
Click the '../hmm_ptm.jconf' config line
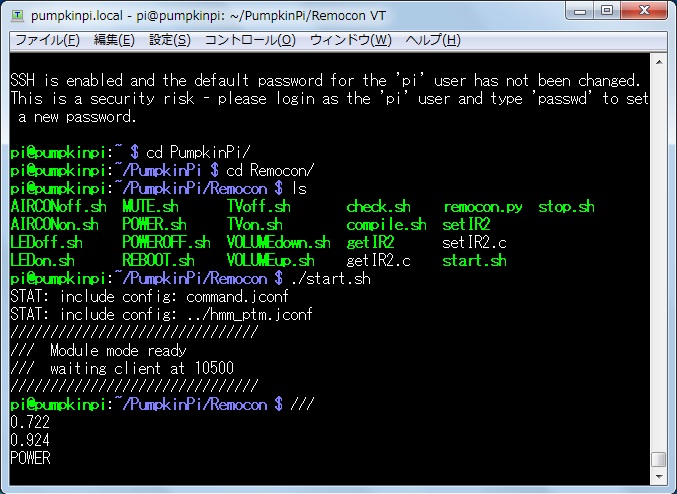[249, 315]
